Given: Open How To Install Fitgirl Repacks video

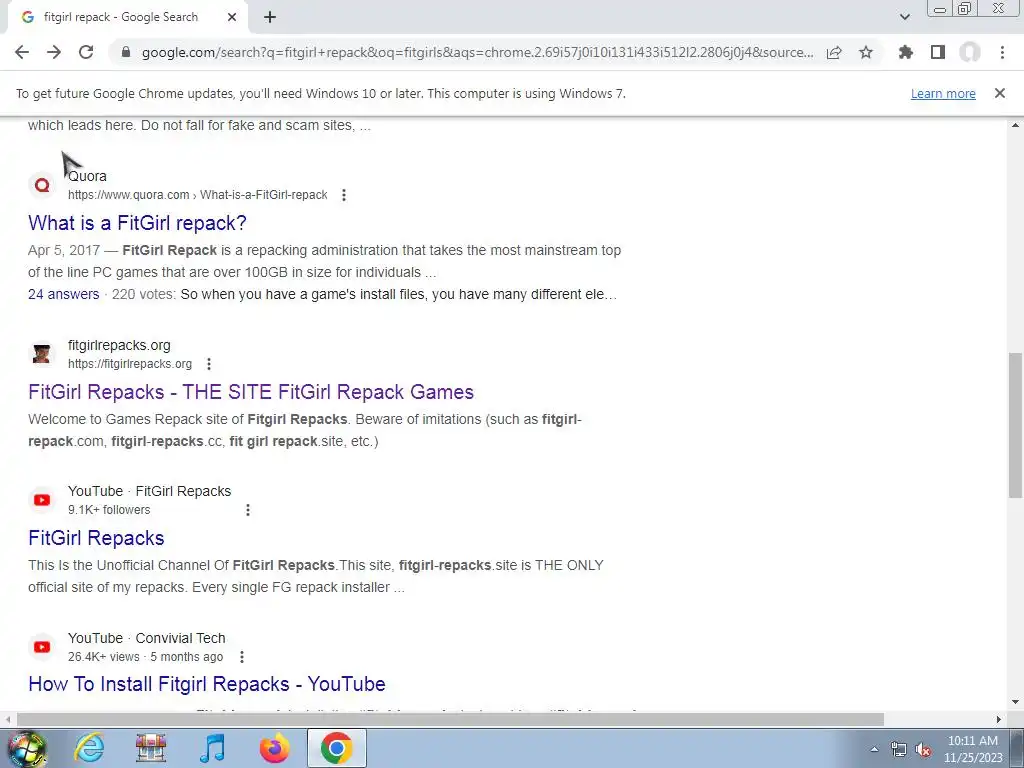Looking at the screenshot, I should 206,684.
